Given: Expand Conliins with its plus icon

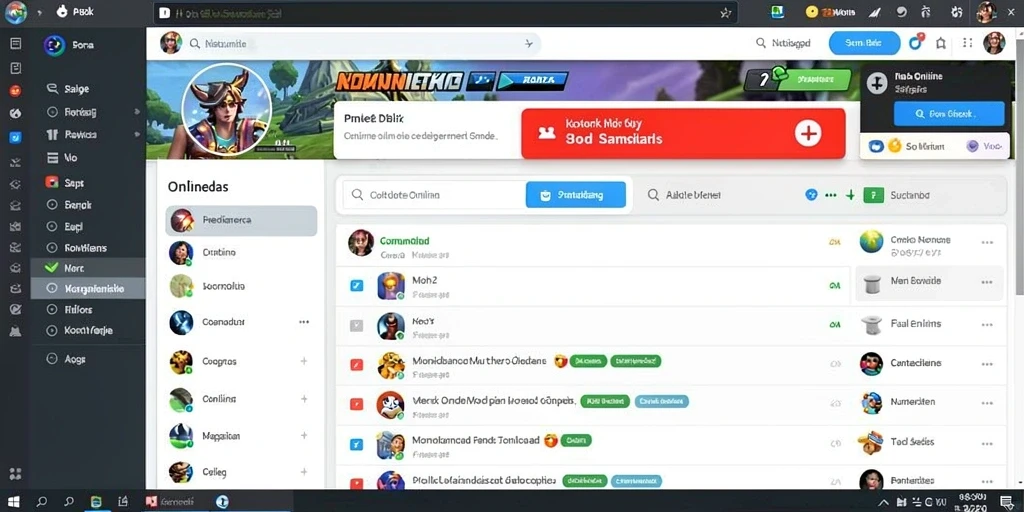Looking at the screenshot, I should 304,399.
